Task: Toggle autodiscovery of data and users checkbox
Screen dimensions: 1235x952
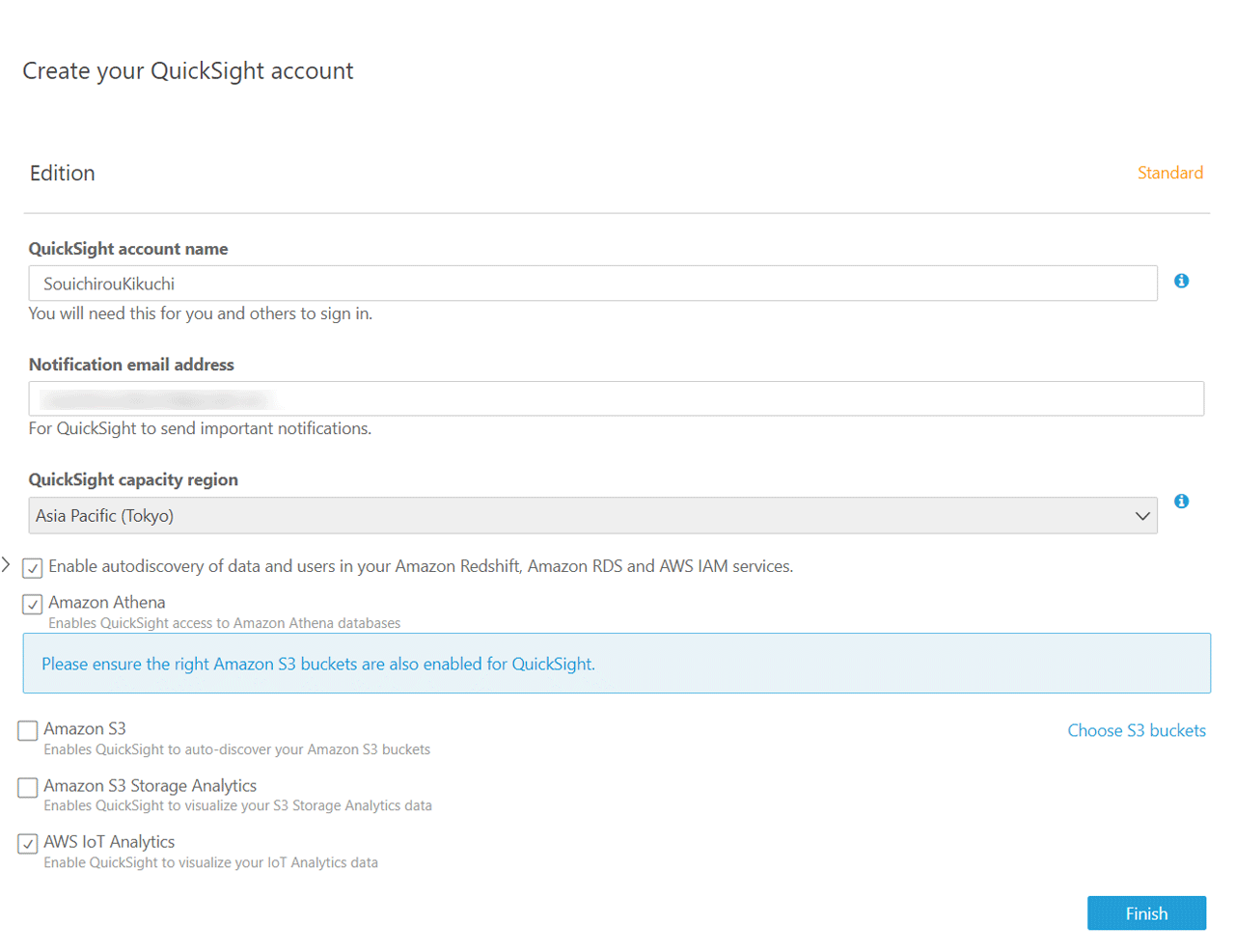Action: point(33,567)
